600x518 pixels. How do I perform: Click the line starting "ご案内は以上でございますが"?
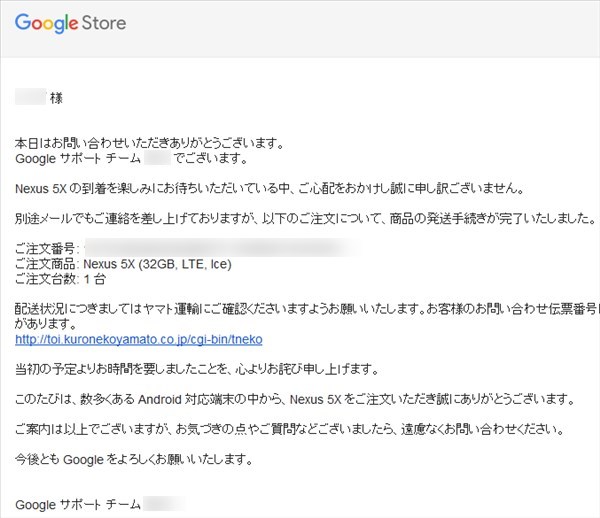point(290,430)
